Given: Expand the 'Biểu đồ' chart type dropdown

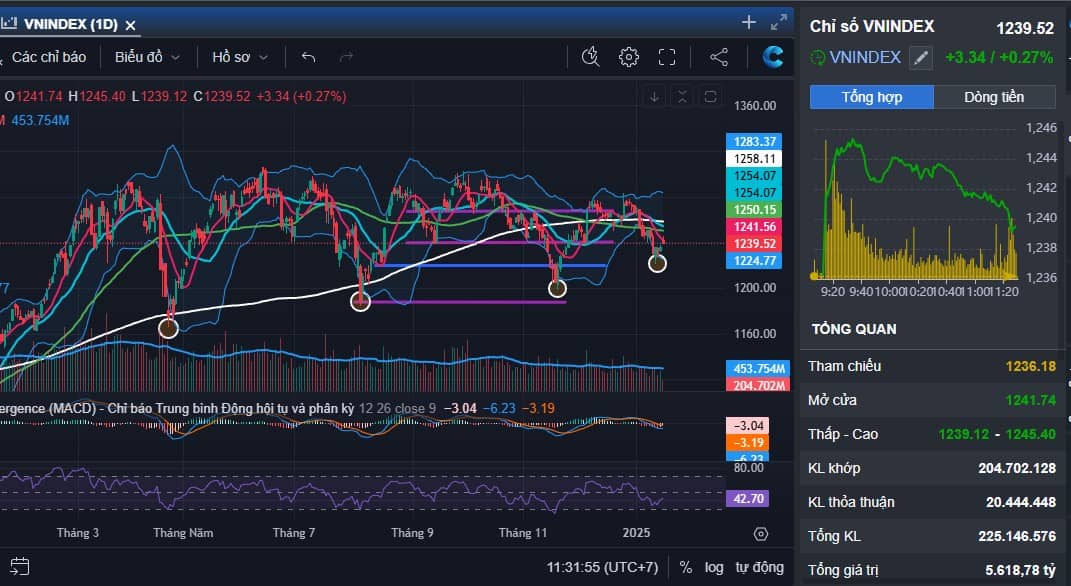Looking at the screenshot, I should point(147,57).
